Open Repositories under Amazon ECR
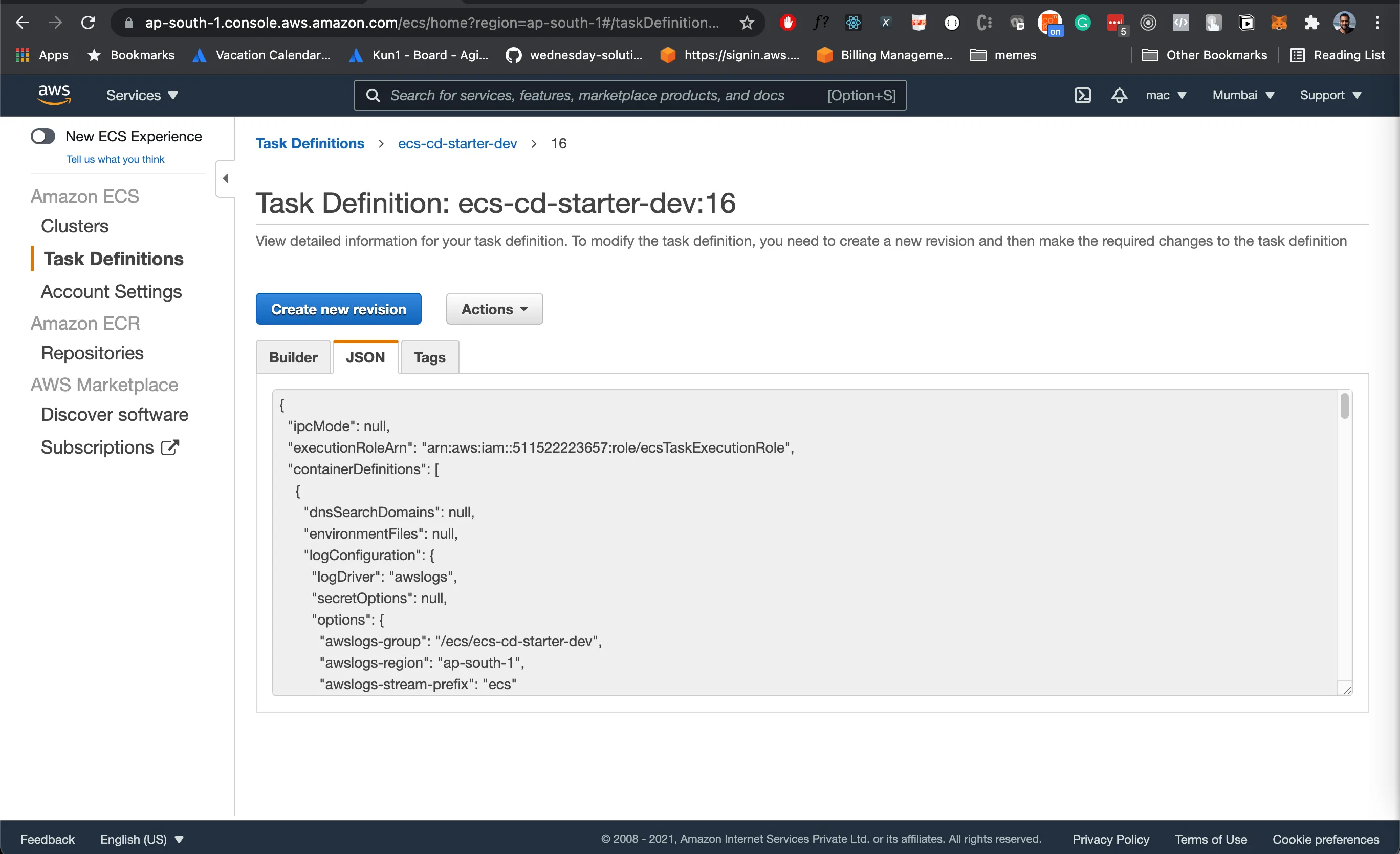Image resolution: width=1400 pixels, height=854 pixels. [x=92, y=353]
